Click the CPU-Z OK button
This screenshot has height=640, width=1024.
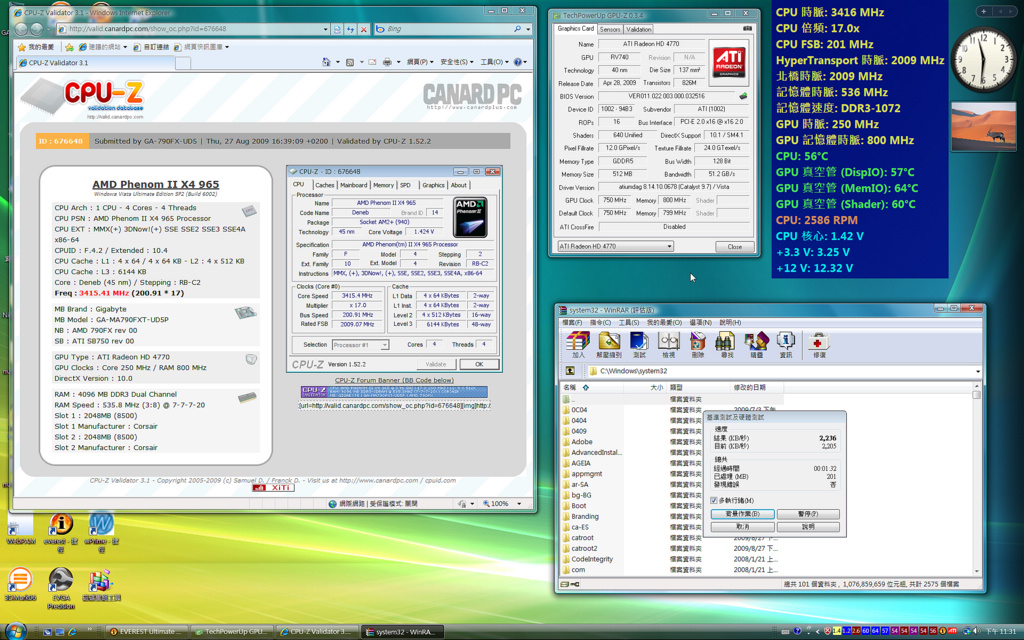(479, 364)
